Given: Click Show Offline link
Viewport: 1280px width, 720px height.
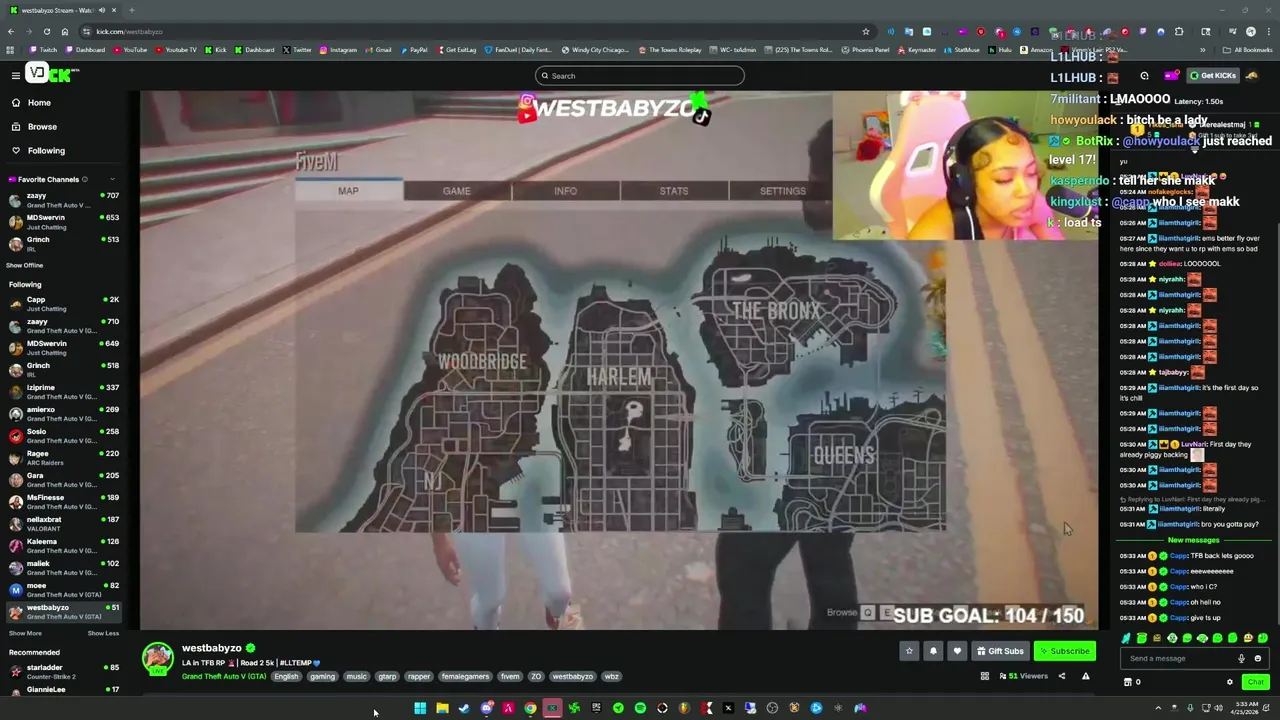Looking at the screenshot, I should pos(25,265).
